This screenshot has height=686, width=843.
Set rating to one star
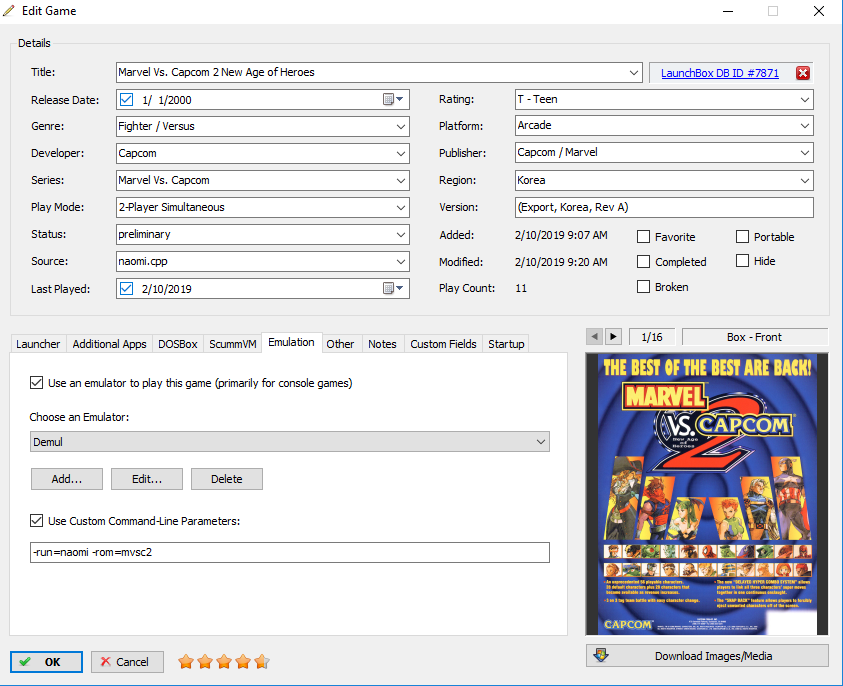click(x=186, y=662)
